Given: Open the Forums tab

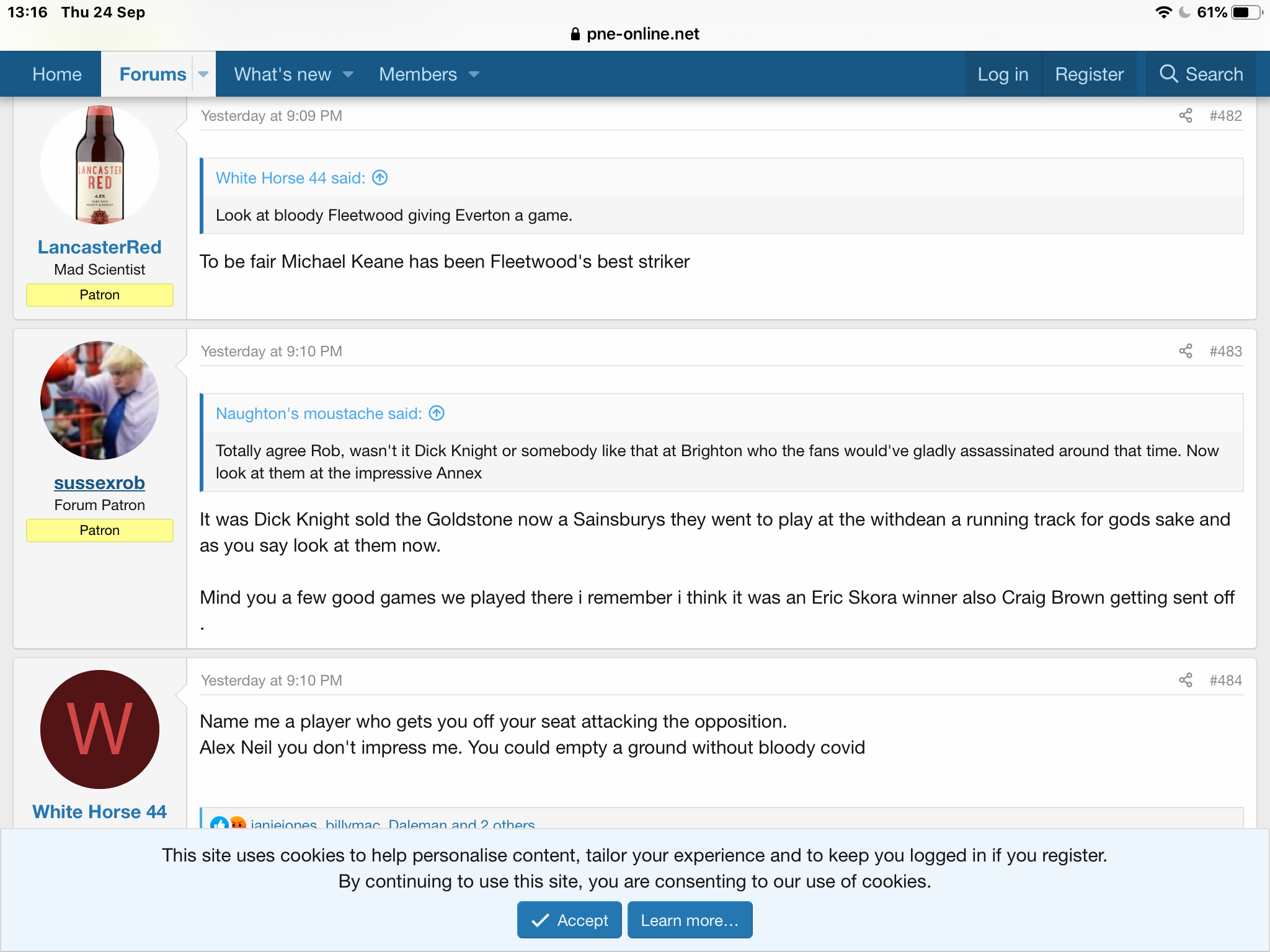Looking at the screenshot, I should [x=153, y=74].
